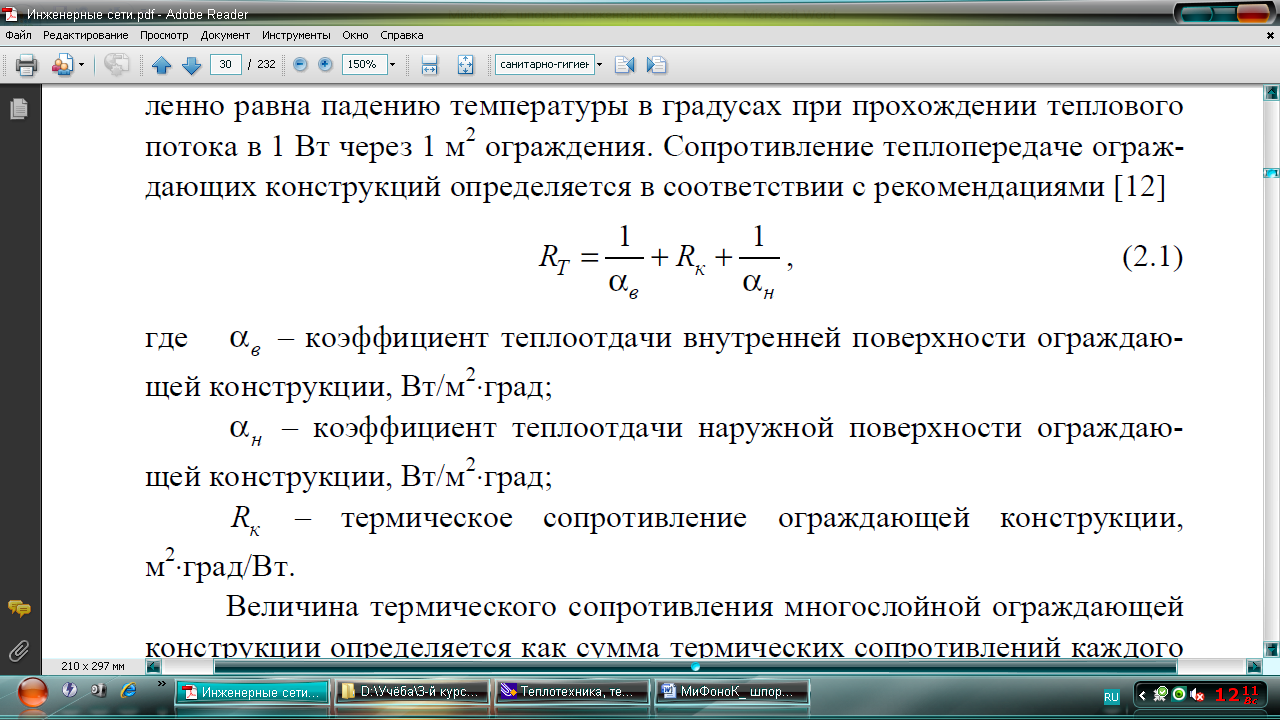Click the page size label '210 x 297 мм'

tap(93, 666)
